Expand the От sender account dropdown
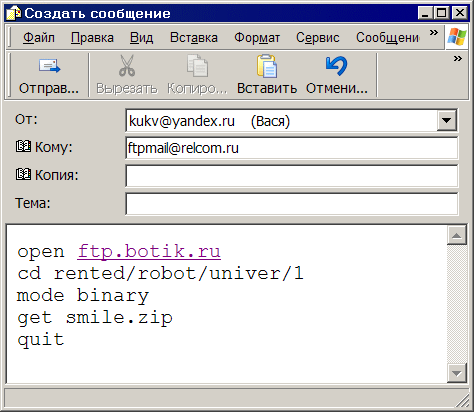 tap(447, 120)
